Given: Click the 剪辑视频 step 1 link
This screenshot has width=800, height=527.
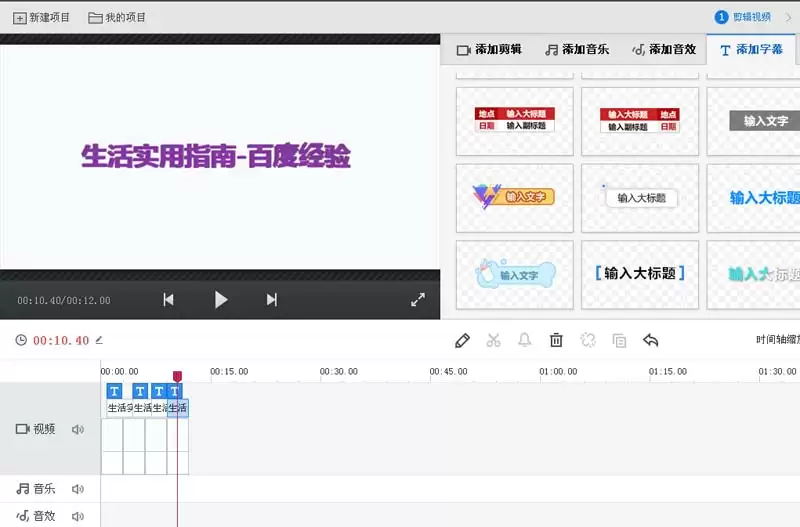Looking at the screenshot, I should 743,17.
